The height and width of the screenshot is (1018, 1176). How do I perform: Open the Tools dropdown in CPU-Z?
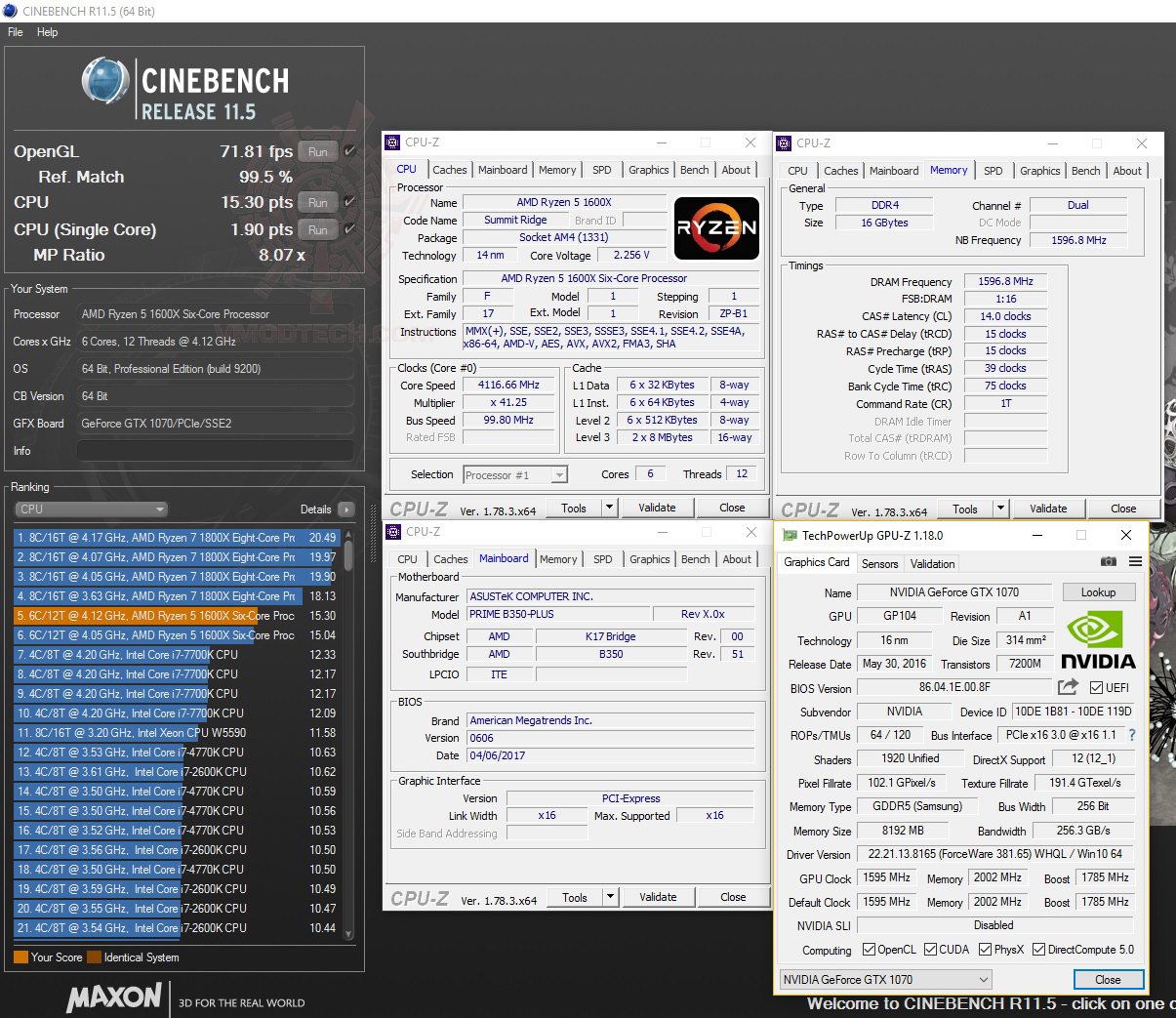(609, 507)
